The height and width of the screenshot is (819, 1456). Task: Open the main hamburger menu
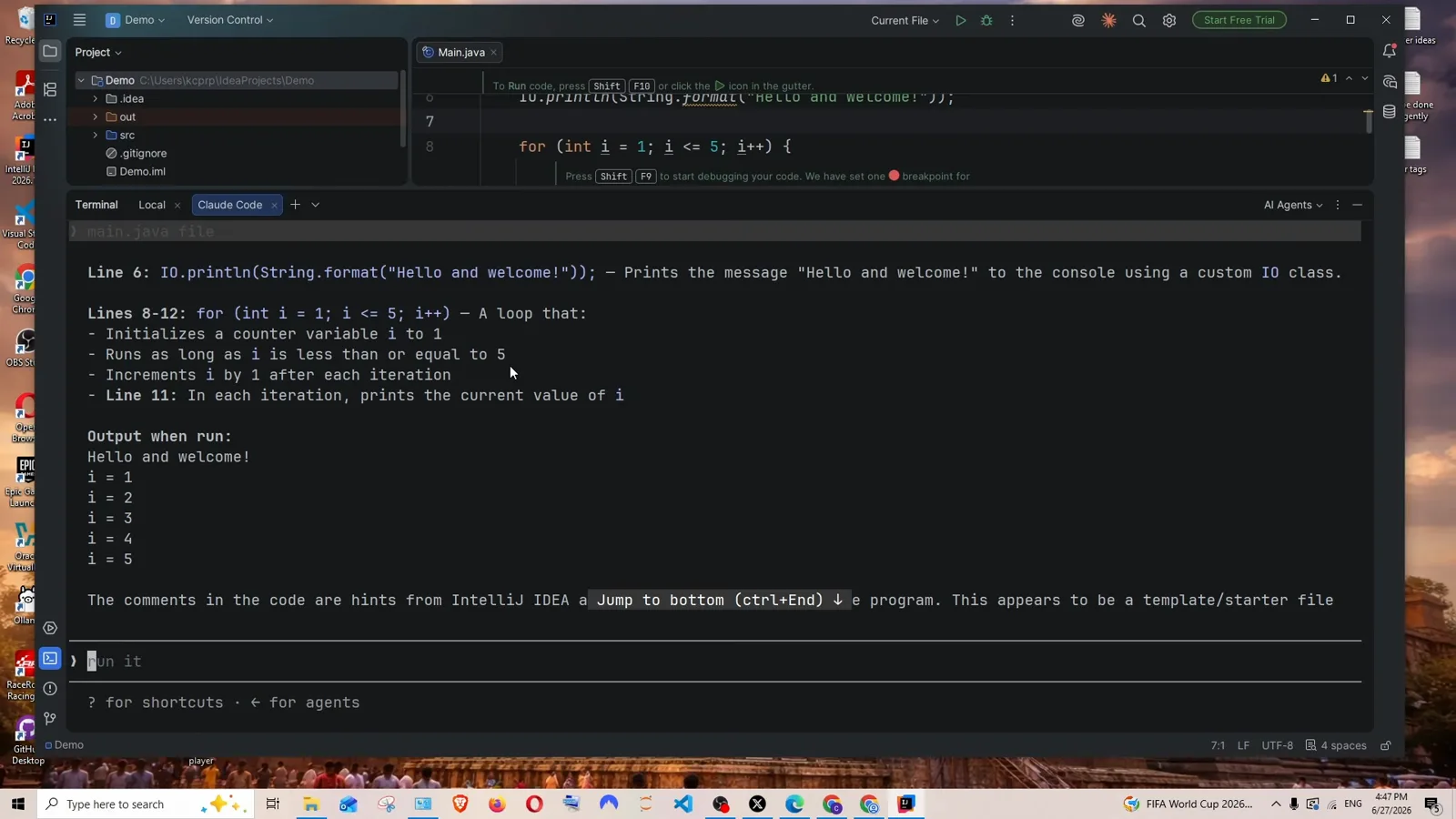pyautogui.click(x=79, y=19)
